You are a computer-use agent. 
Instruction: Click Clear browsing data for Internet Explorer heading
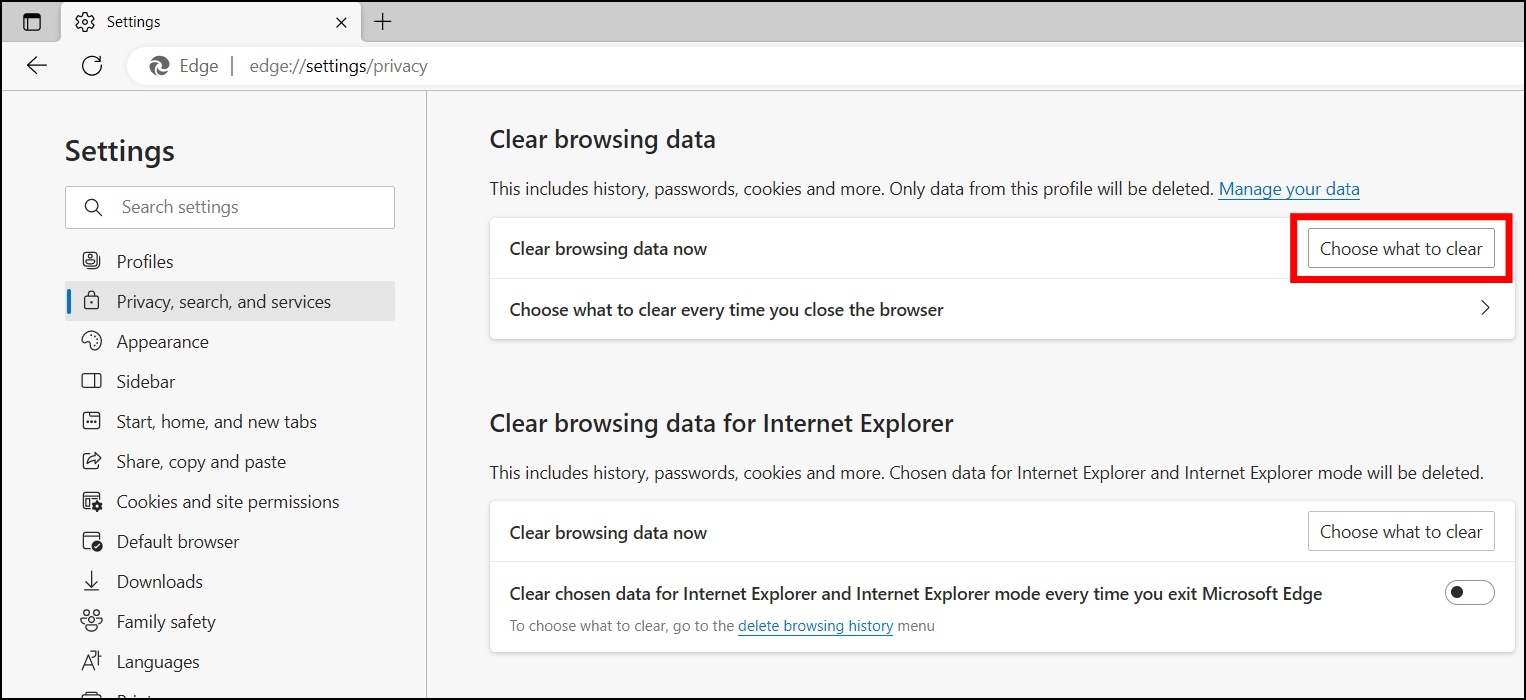pyautogui.click(x=721, y=423)
